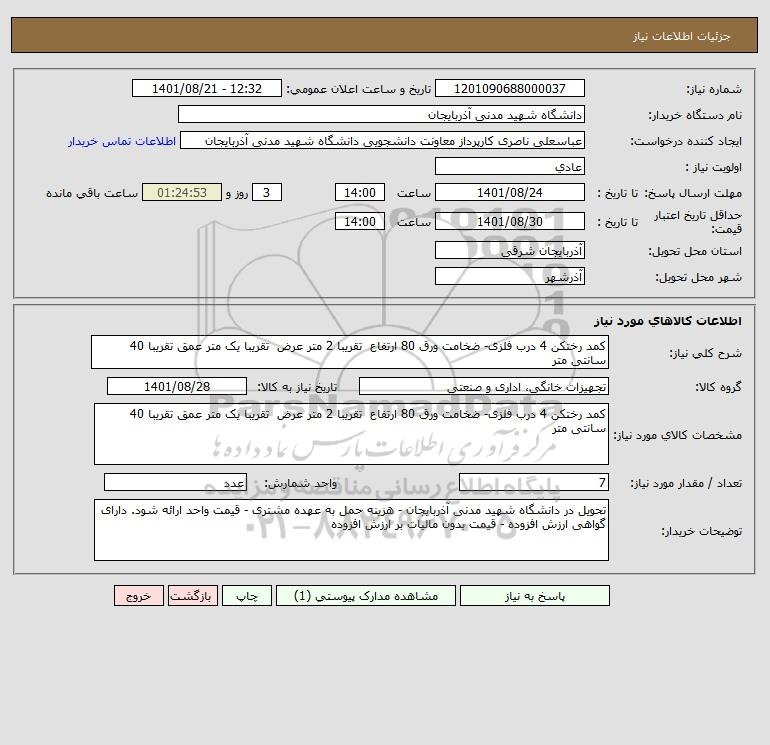Click buyer notes 'توضیحات خریدار' box
The image size is (770, 745).
[351, 530]
